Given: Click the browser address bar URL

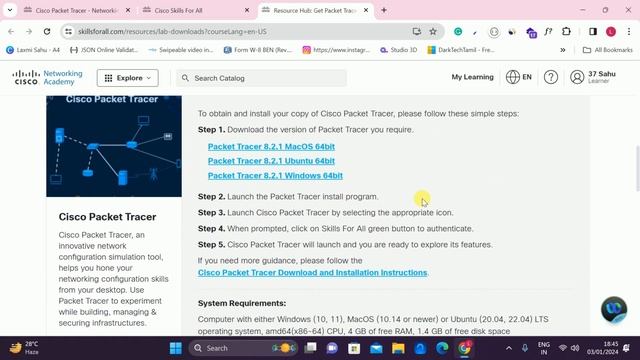Looking at the screenshot, I should [x=172, y=31].
